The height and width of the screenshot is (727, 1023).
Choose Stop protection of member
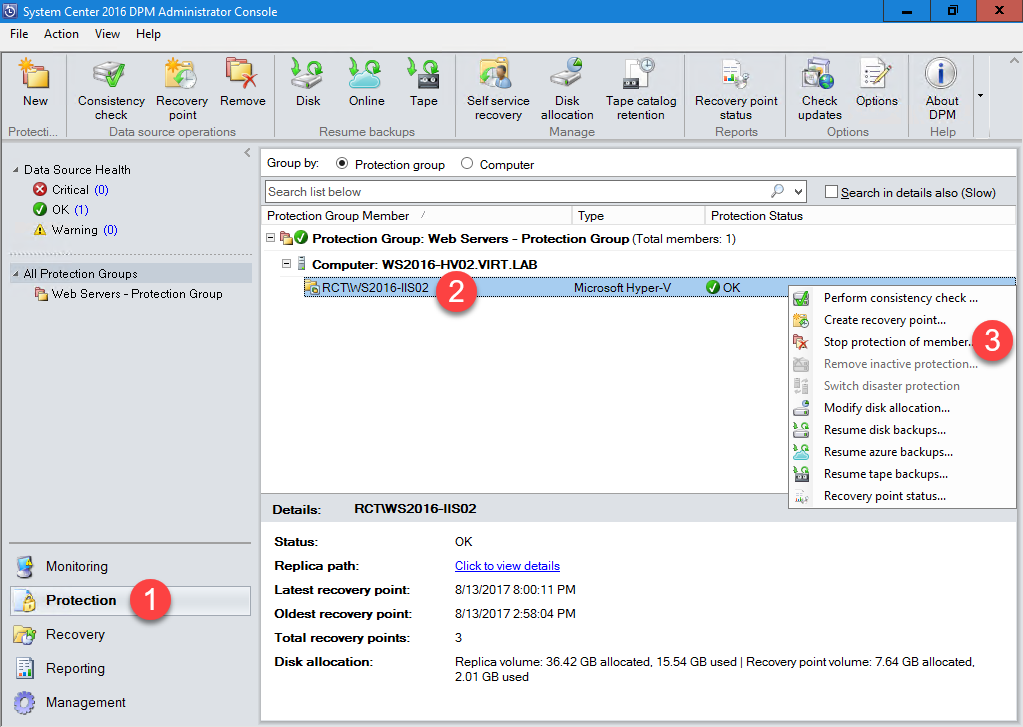902,342
